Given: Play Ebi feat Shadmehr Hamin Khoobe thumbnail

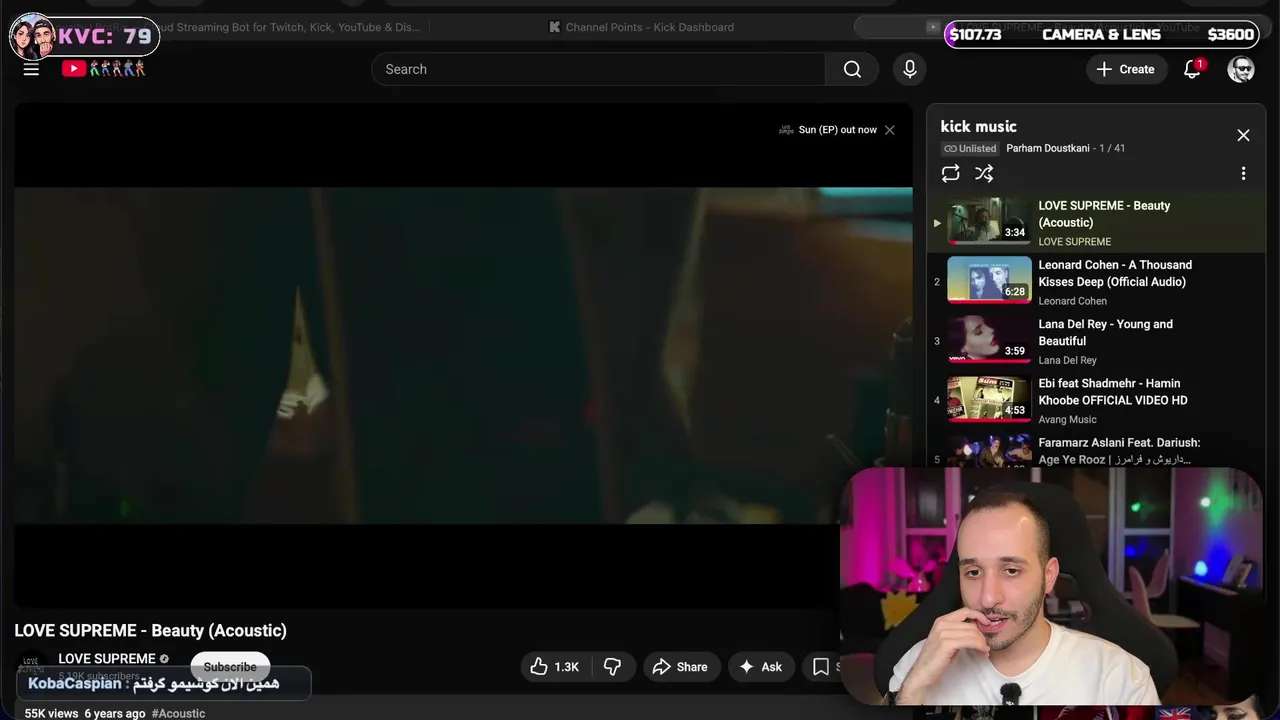Looking at the screenshot, I should [x=989, y=398].
